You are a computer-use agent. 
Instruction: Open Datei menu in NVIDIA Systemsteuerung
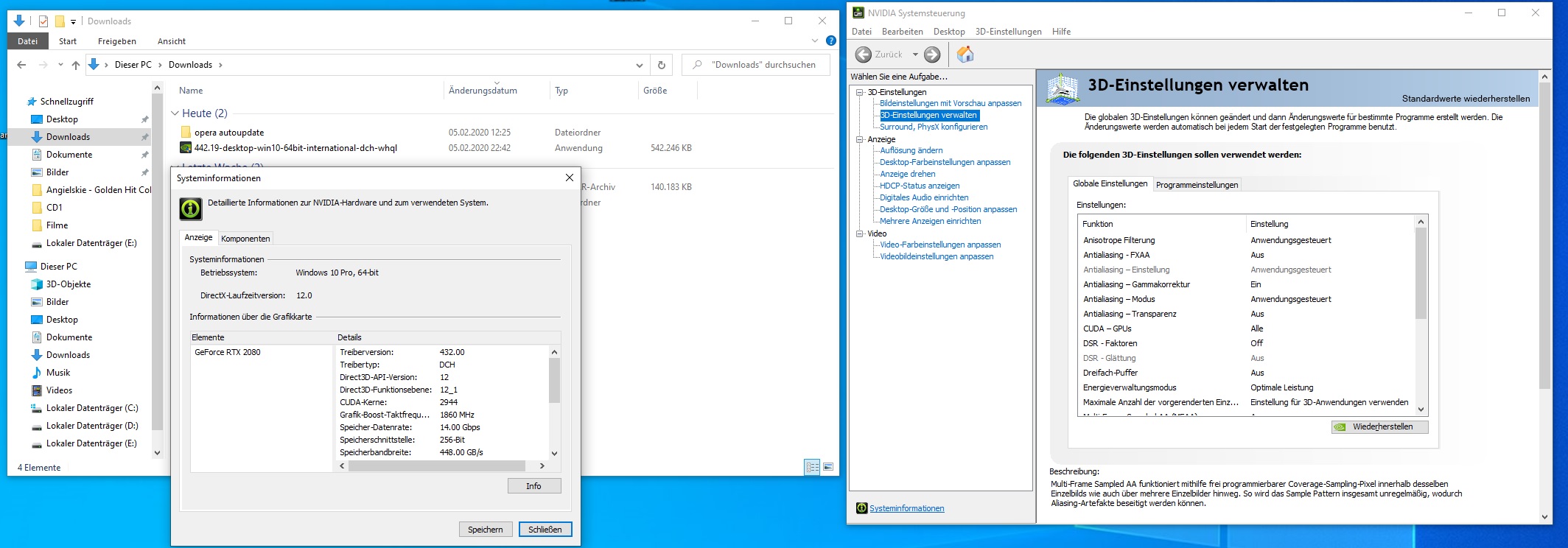tap(861, 32)
